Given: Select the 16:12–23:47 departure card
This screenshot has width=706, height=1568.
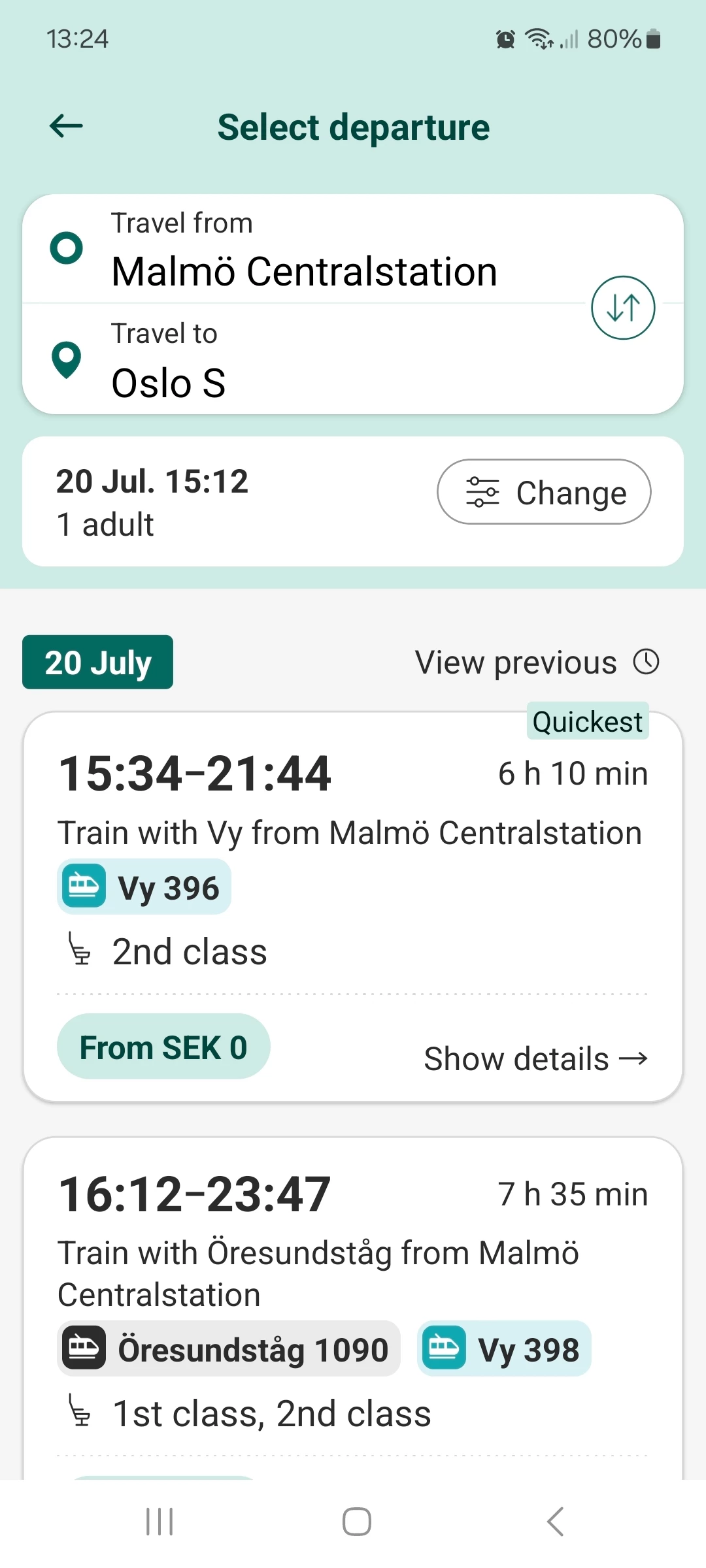Looking at the screenshot, I should click(x=353, y=1241).
